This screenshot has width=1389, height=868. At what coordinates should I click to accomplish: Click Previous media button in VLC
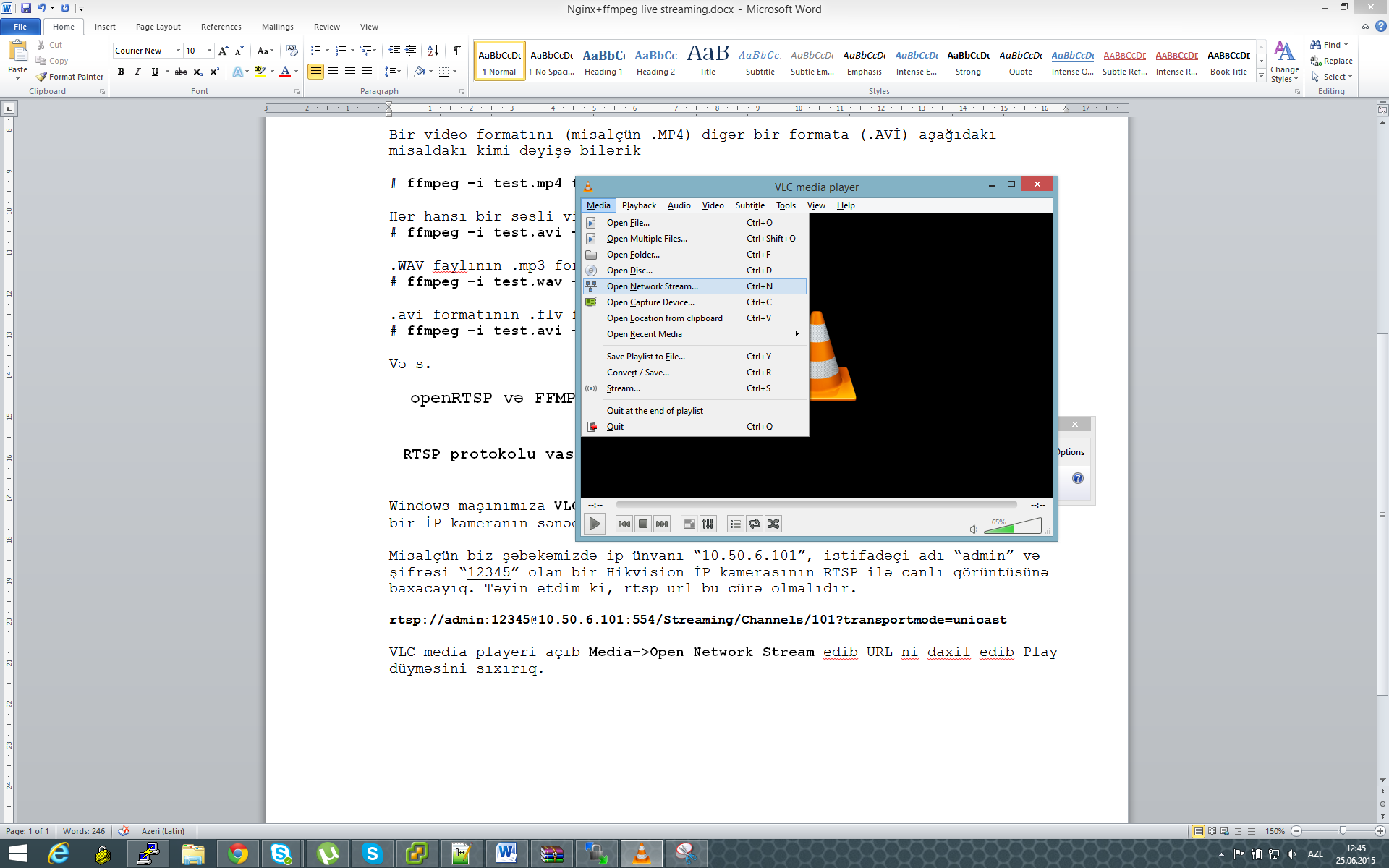click(x=624, y=524)
